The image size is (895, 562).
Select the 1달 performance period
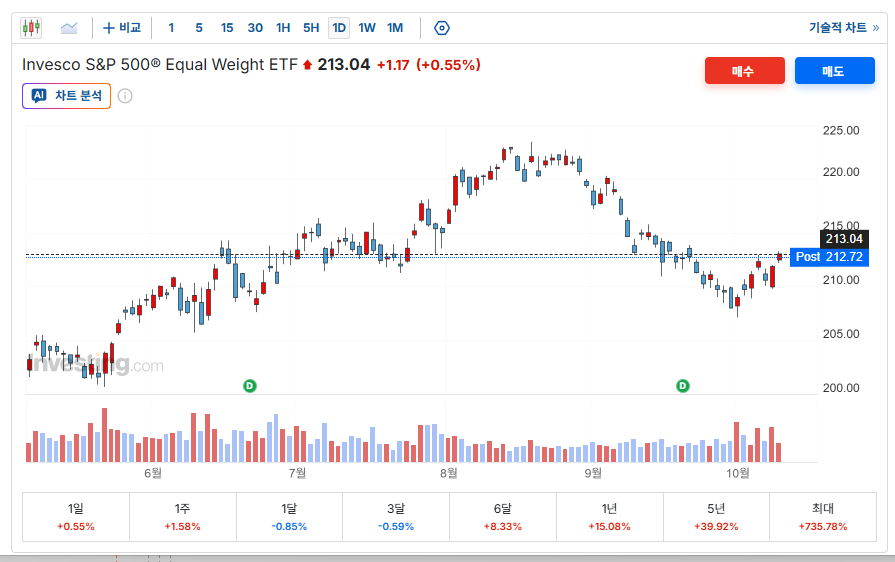pos(289,517)
